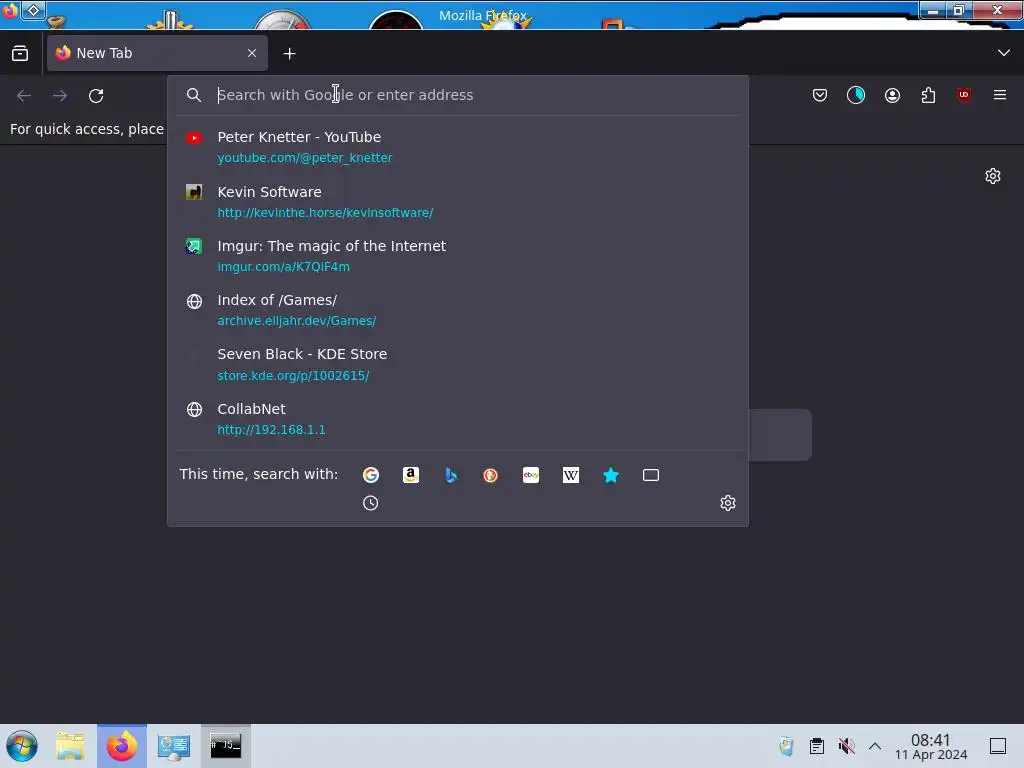Screen dimensions: 1024x768
Task: Go forward one page
Action: click(60, 95)
